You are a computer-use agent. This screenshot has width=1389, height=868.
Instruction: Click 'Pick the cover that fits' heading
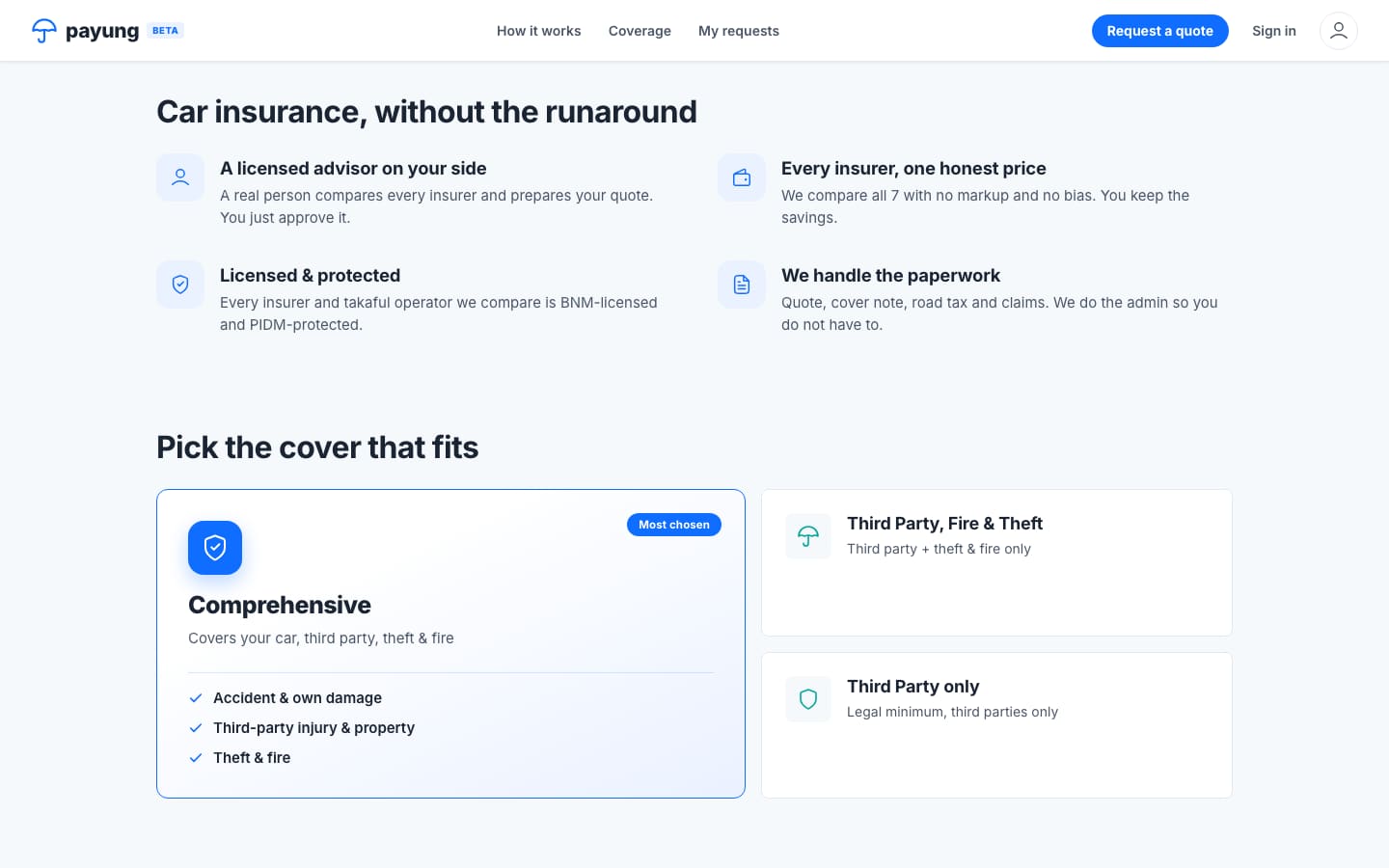(x=317, y=448)
